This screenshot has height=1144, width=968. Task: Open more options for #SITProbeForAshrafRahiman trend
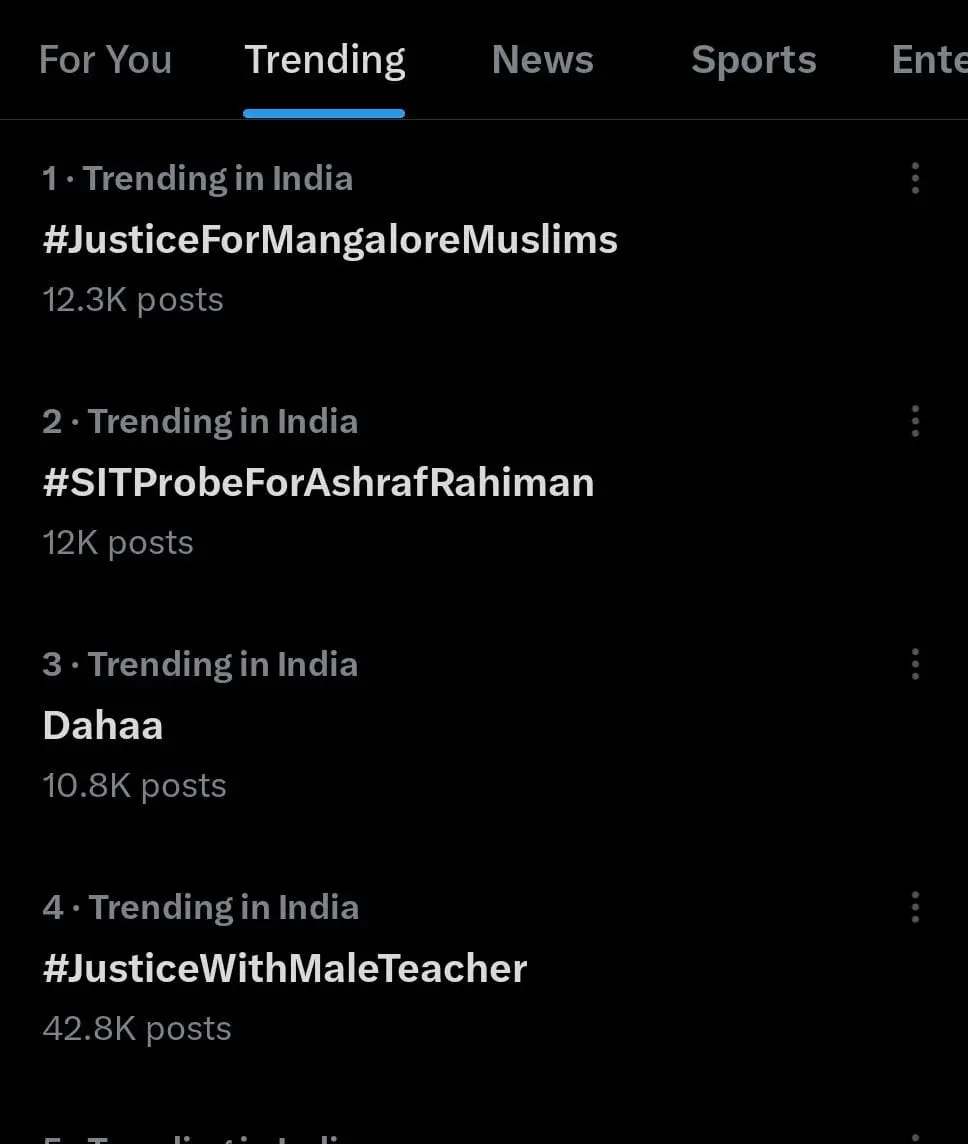point(915,421)
